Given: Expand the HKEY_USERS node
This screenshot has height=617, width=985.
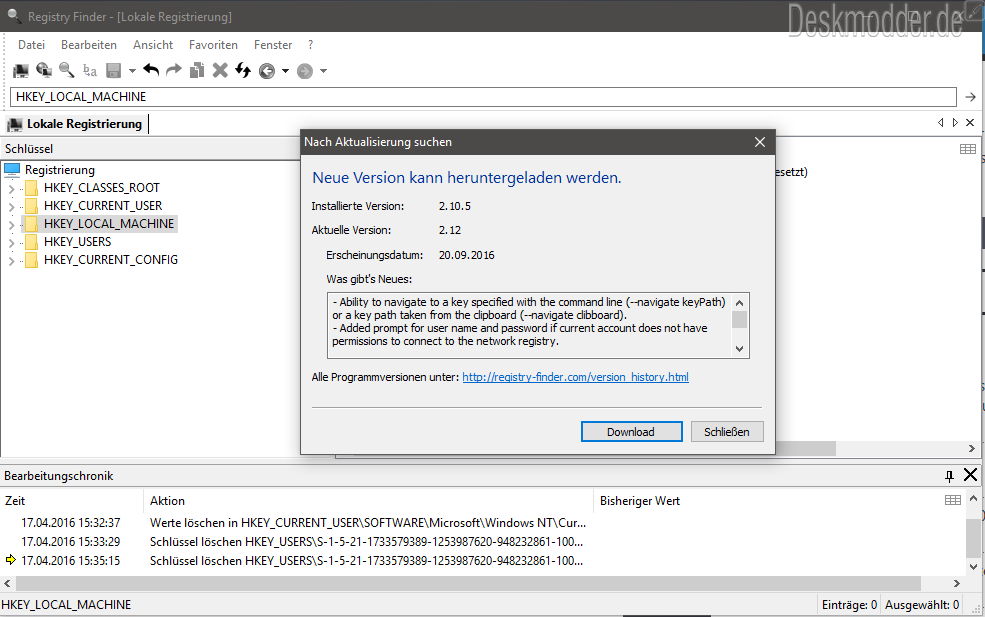Looking at the screenshot, I should [x=11, y=243].
